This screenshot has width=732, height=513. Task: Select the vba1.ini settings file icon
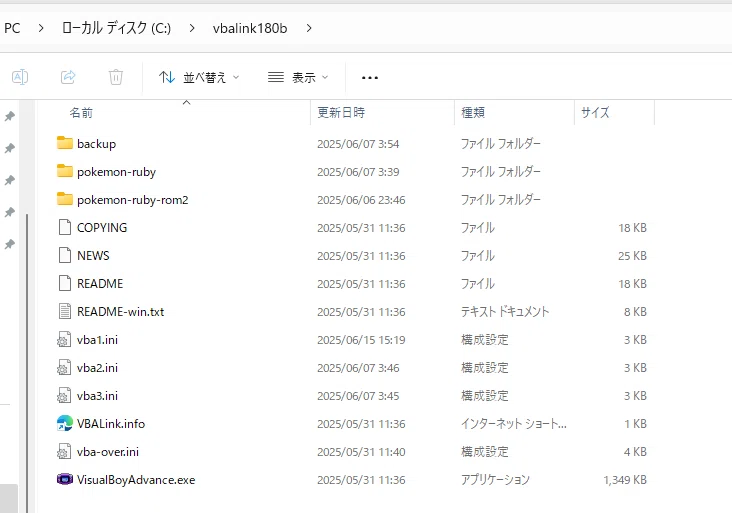64,339
